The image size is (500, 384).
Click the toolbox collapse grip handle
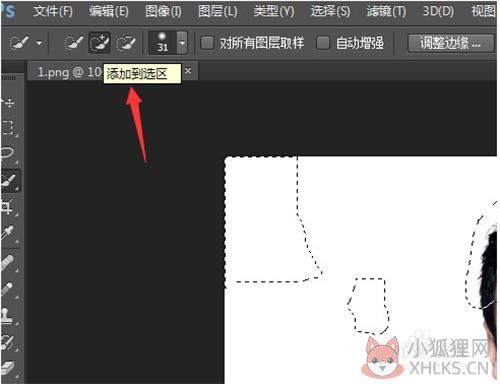[x=9, y=78]
